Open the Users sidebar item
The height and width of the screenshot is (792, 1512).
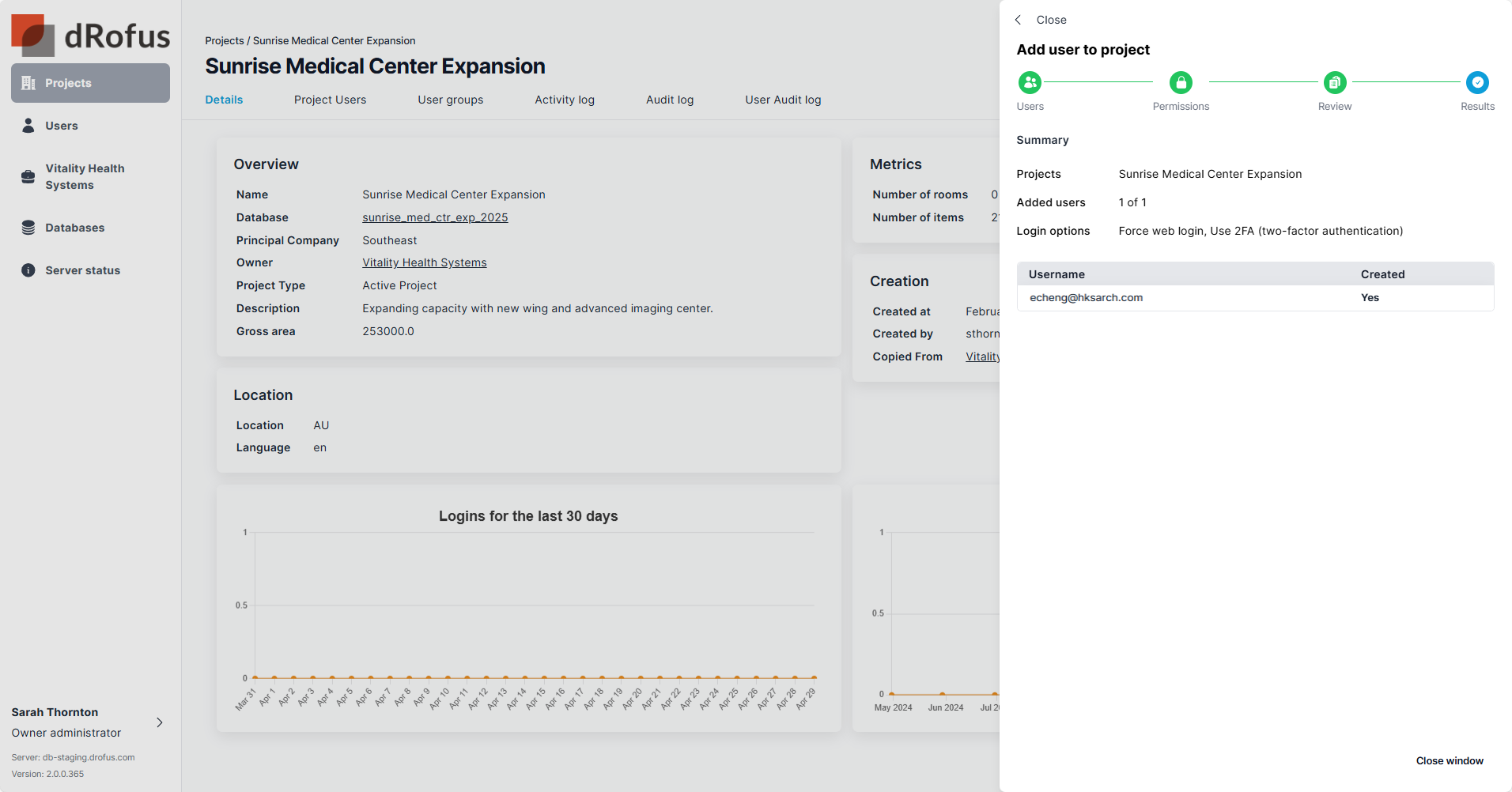pos(90,126)
